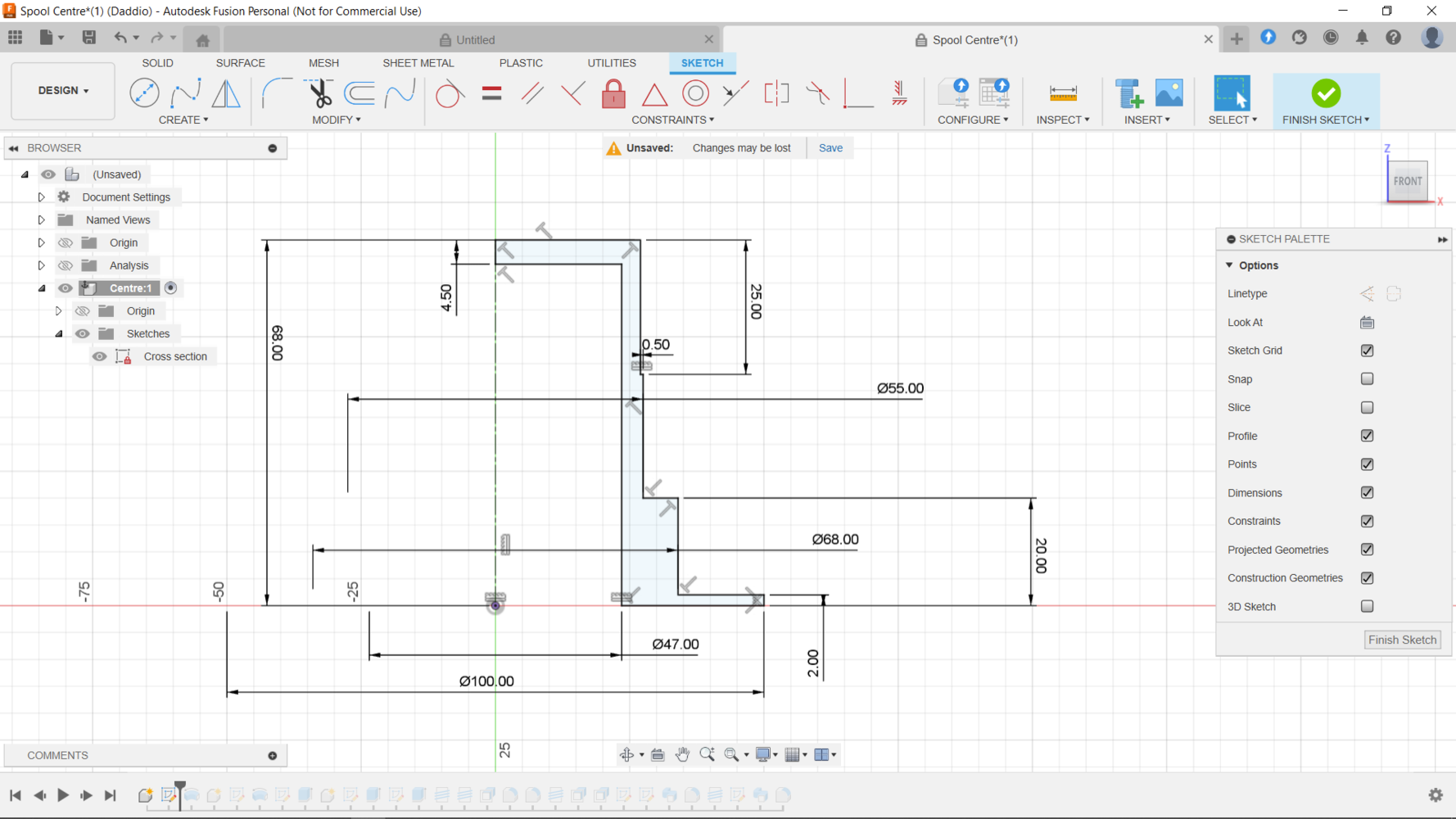Image resolution: width=1456 pixels, height=819 pixels.
Task: Apply the Perpendicular constraint
Action: [572, 93]
